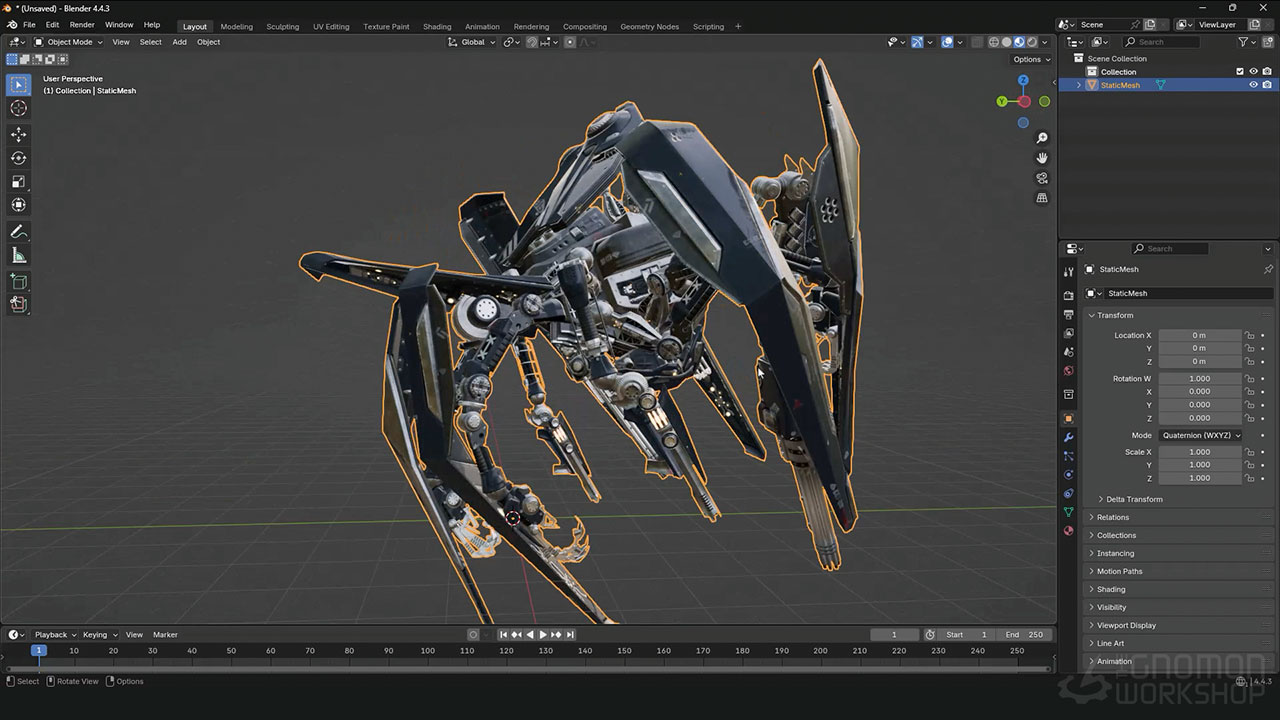Open the Object Mode dropdown
Image resolution: width=1280 pixels, height=720 pixels.
coord(68,42)
